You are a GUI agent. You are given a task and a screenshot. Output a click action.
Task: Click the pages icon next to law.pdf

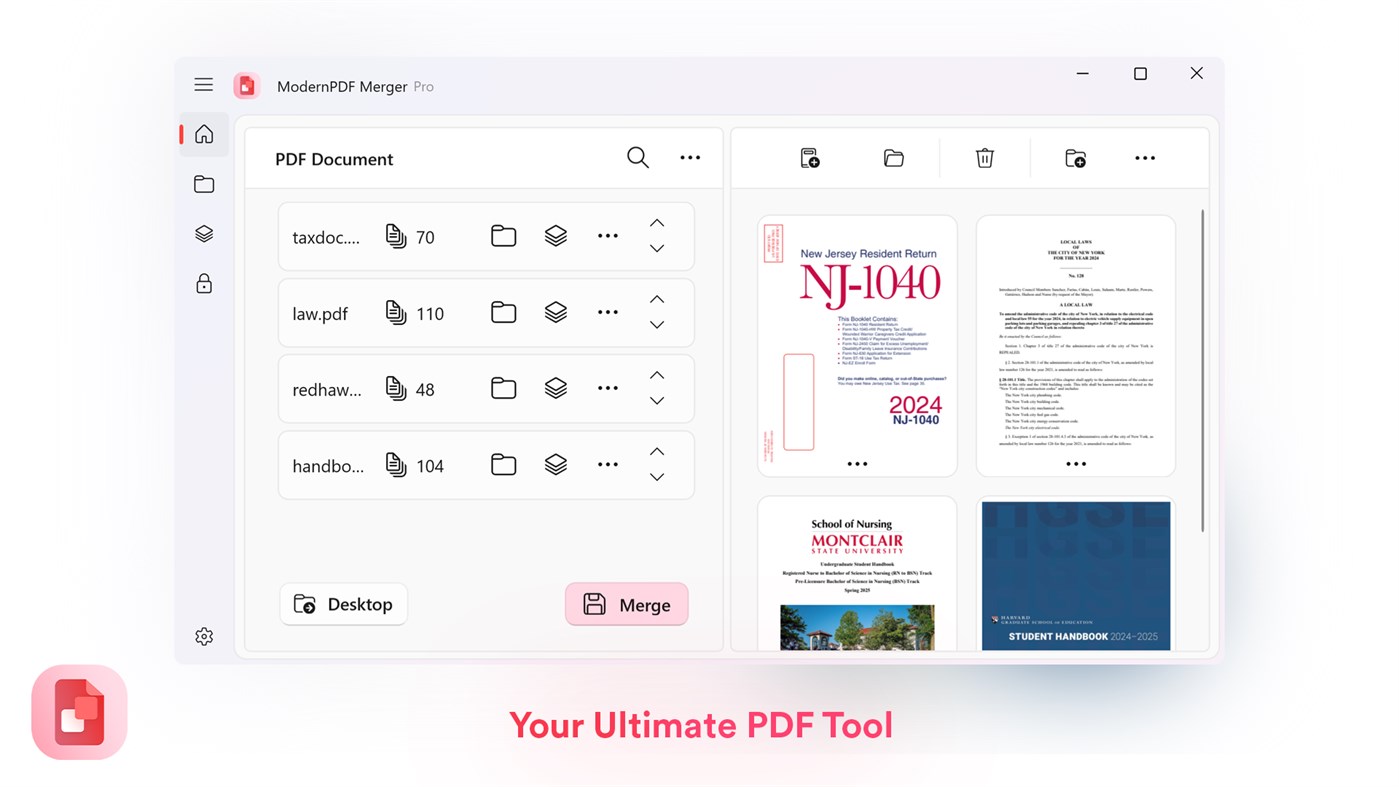click(x=395, y=312)
